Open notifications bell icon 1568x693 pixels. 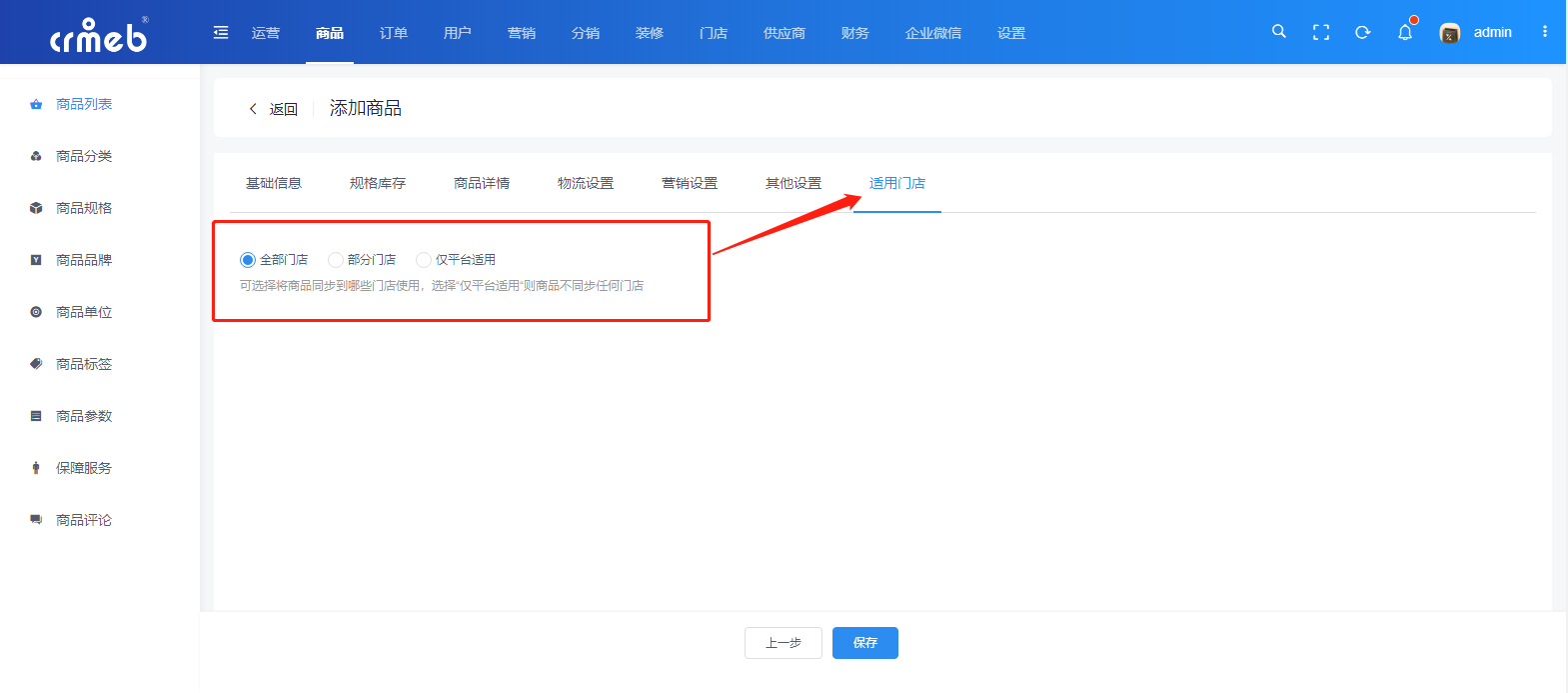point(1405,32)
